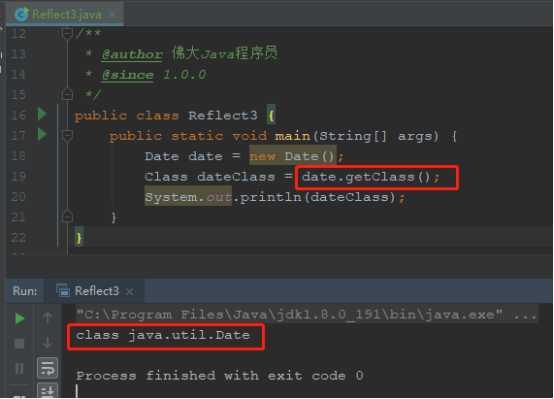The height and width of the screenshot is (399, 554).
Task: Run main method from line 17 gutter
Action: [x=42, y=134]
